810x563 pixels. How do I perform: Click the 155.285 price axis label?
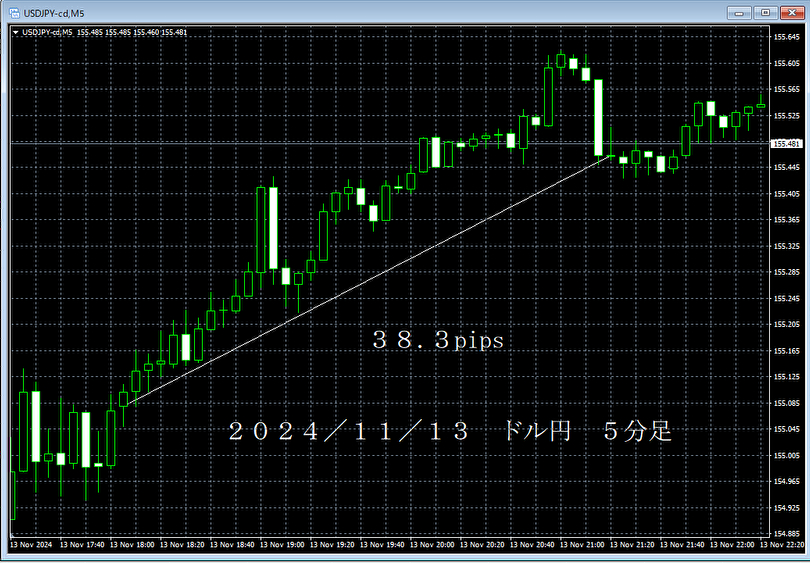[786, 272]
